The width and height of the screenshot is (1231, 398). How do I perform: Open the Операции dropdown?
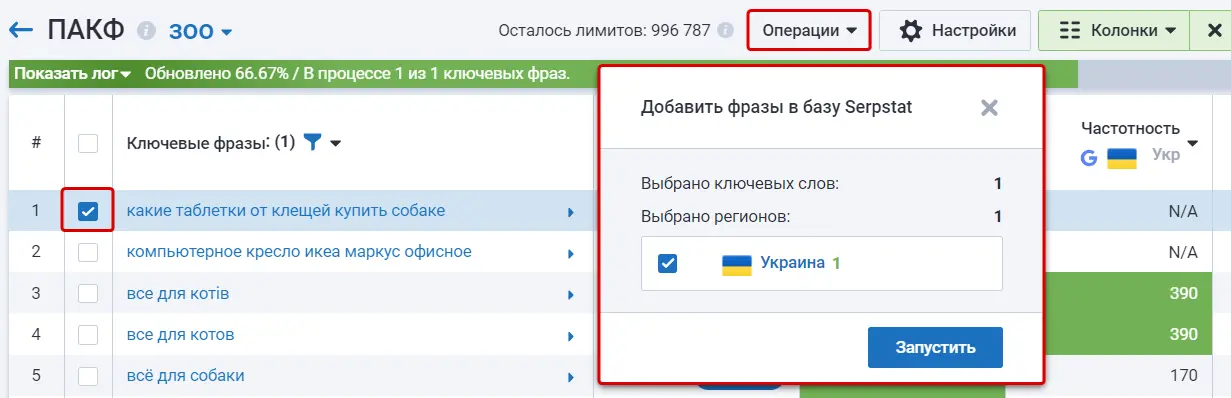point(809,31)
